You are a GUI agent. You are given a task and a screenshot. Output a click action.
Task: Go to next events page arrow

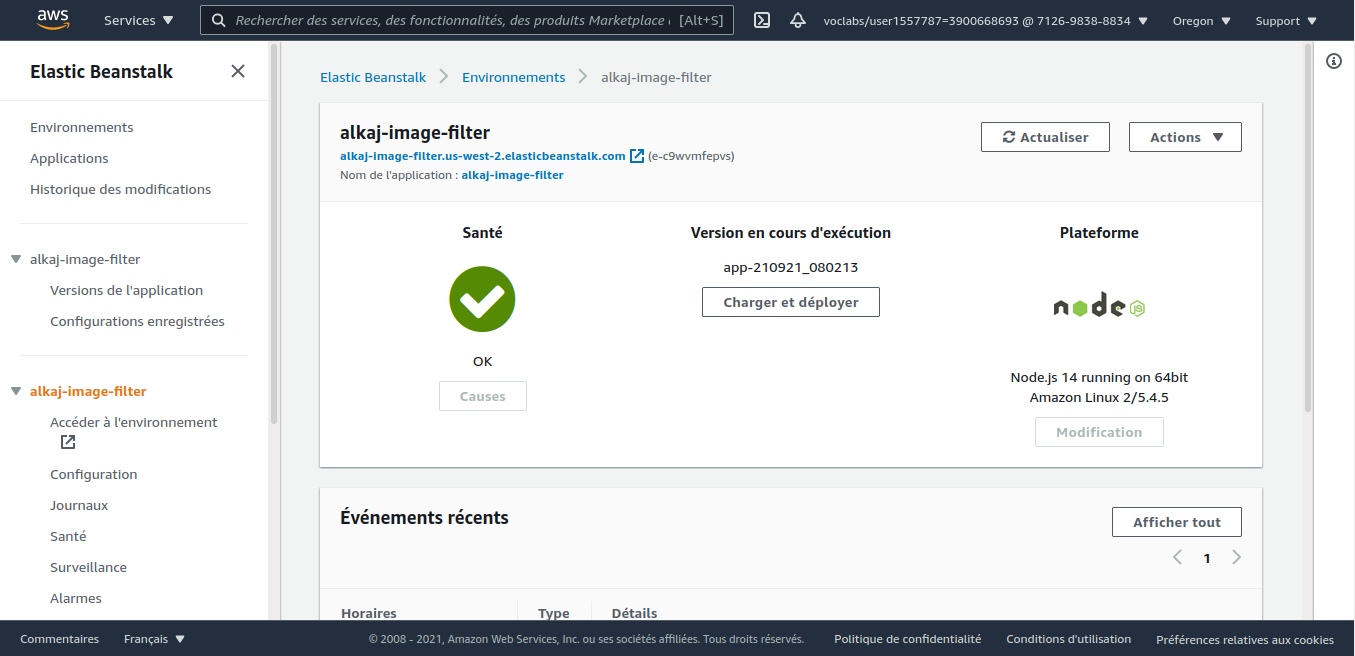(1237, 557)
